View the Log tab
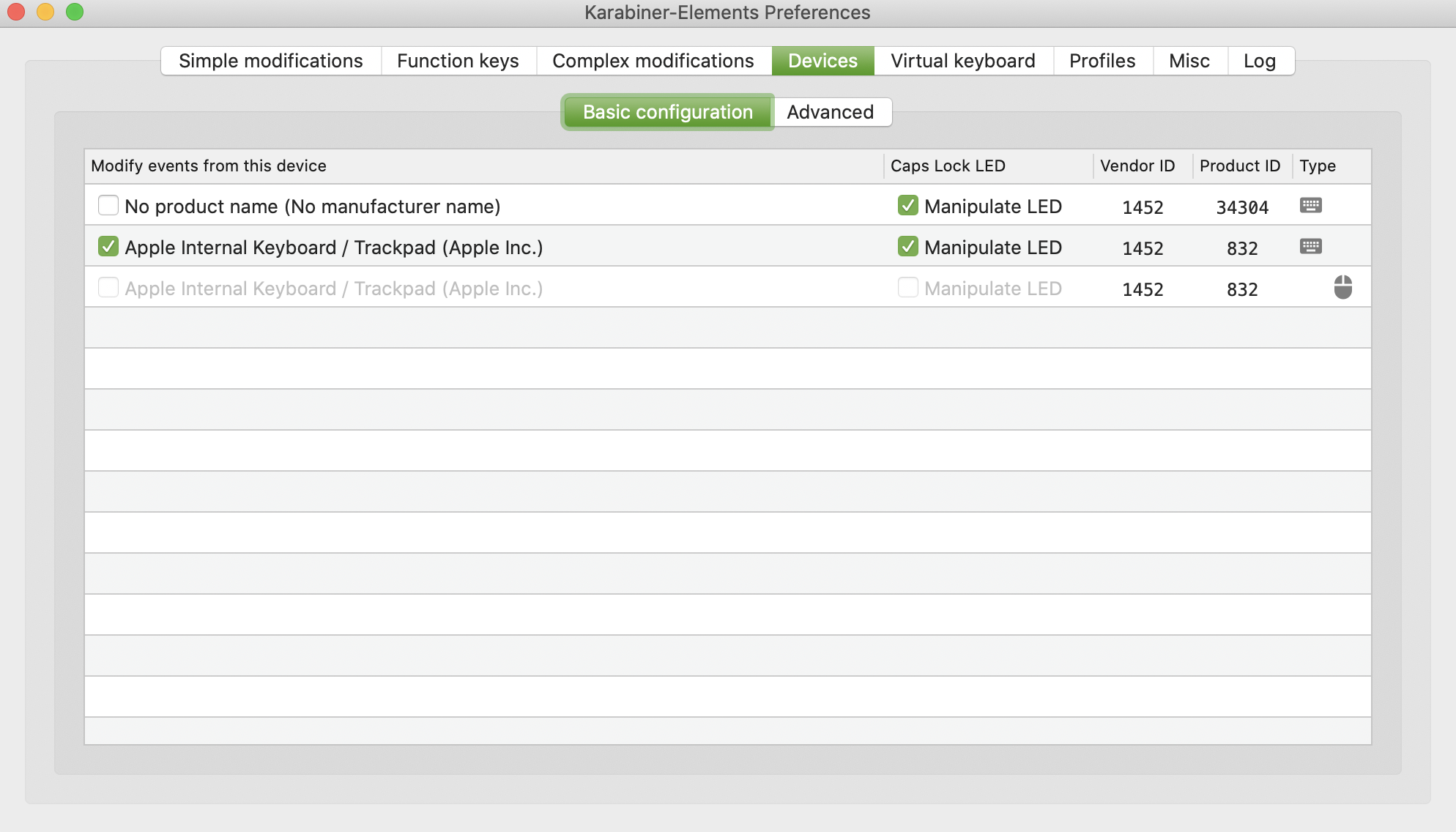1456x832 pixels. [x=1260, y=61]
